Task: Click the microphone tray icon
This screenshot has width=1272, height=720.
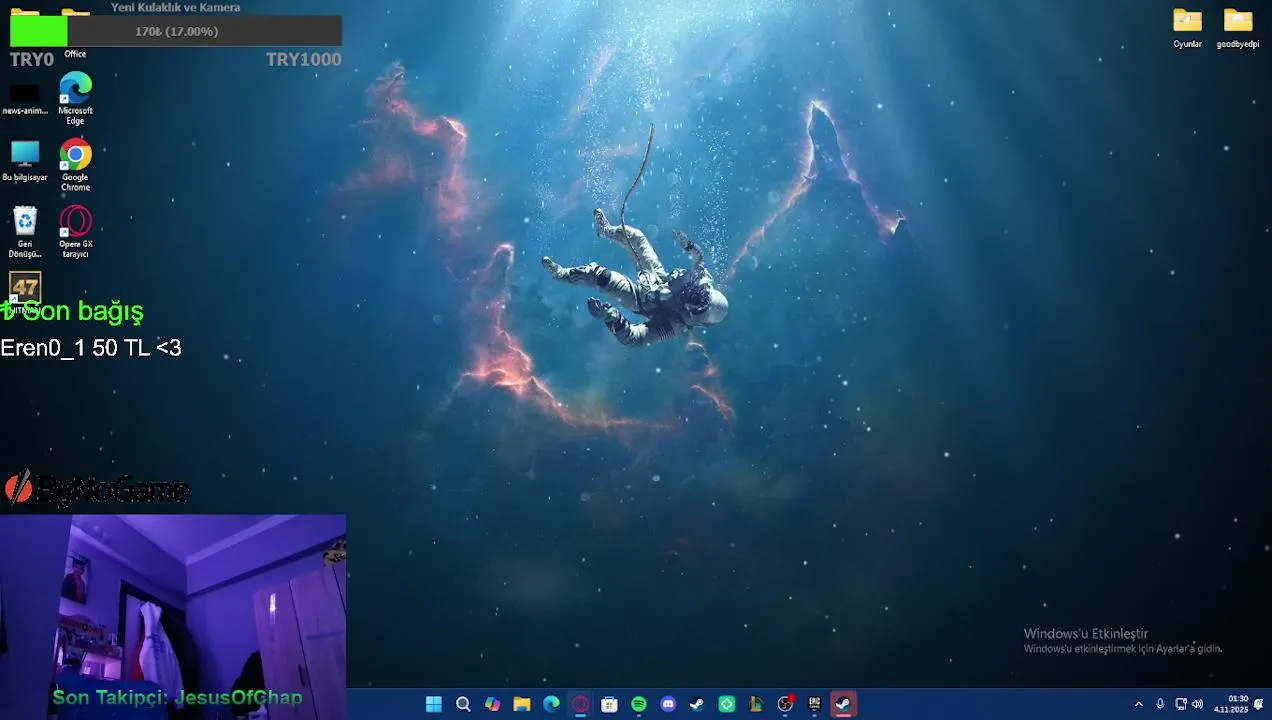Action: [1160, 704]
